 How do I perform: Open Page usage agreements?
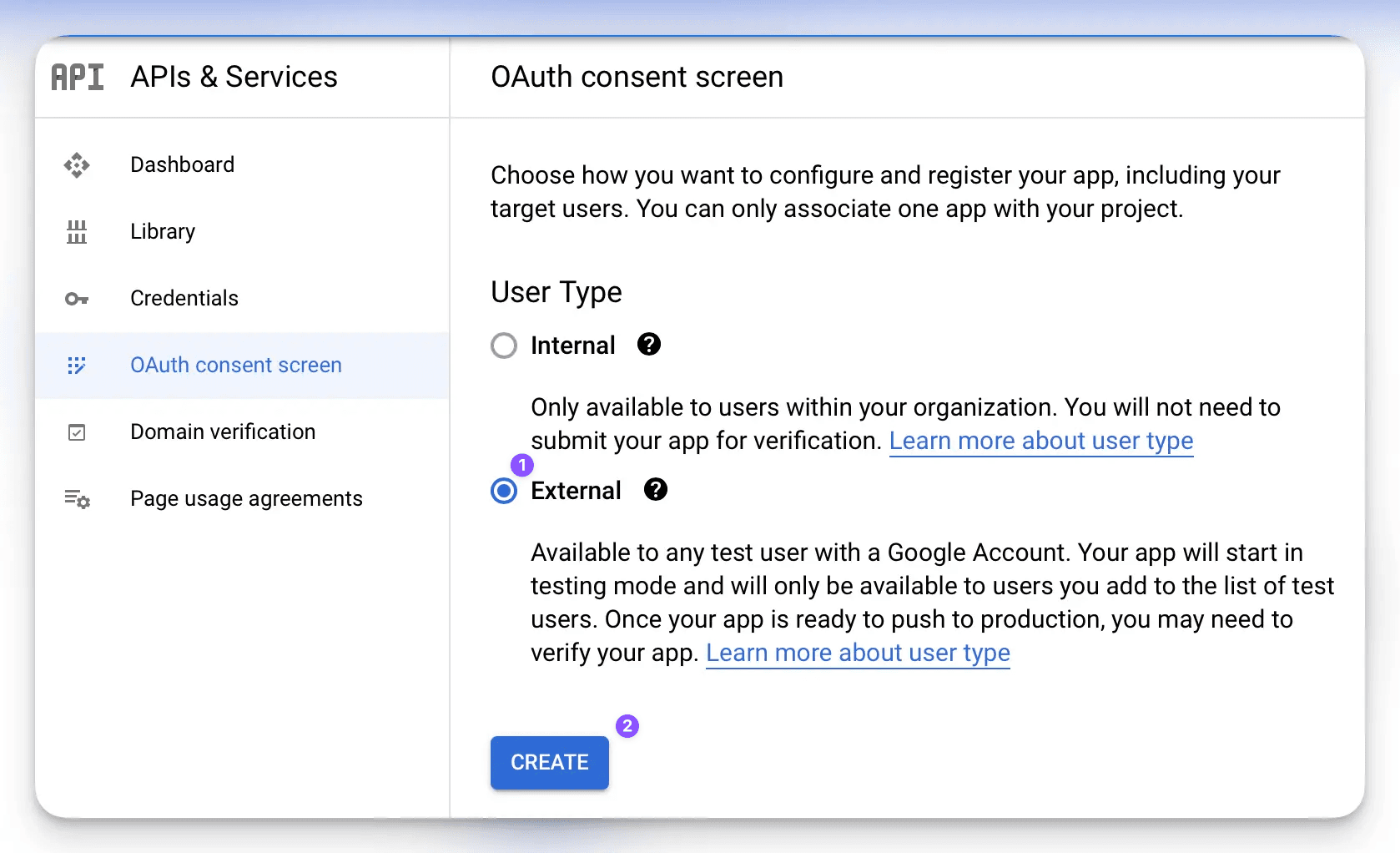click(x=246, y=498)
